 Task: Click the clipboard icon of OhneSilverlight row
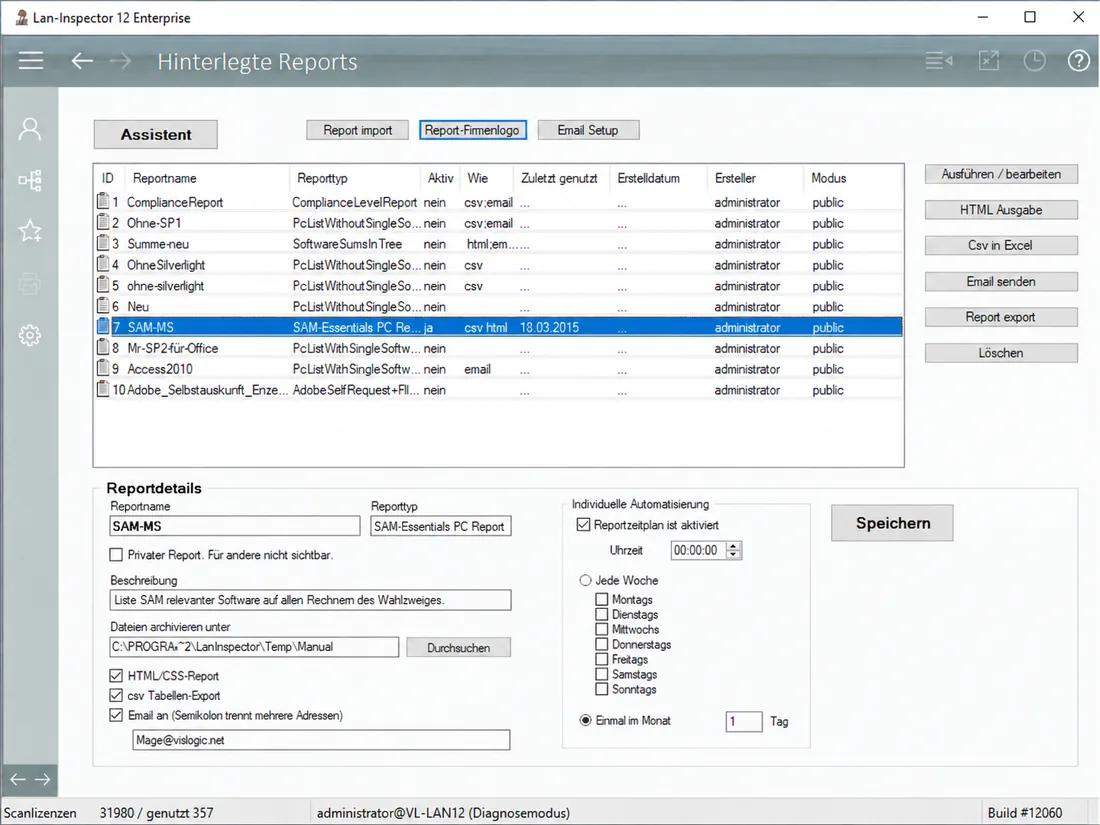tap(103, 264)
